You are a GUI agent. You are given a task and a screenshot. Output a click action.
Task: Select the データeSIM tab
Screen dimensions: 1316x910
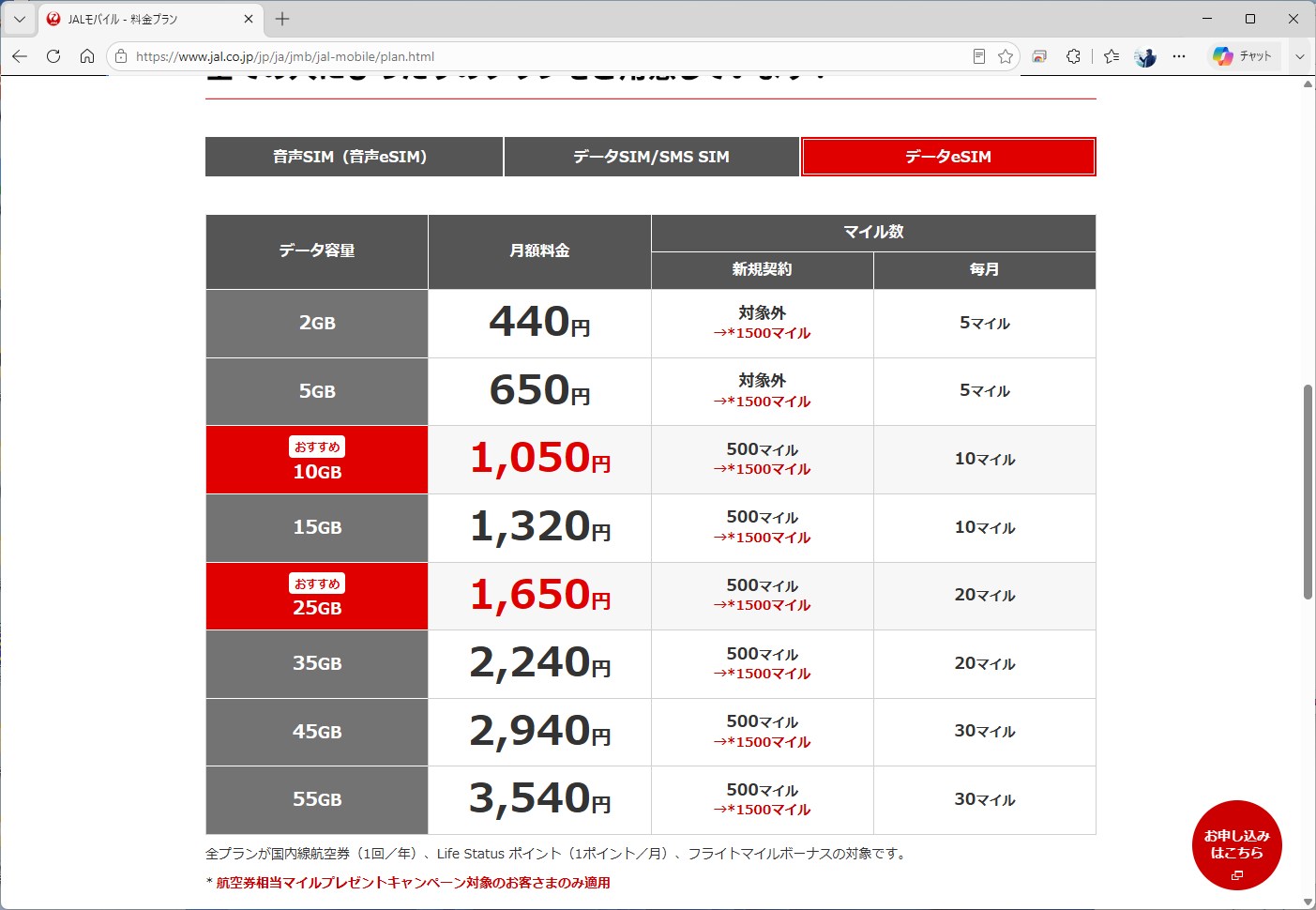948,157
